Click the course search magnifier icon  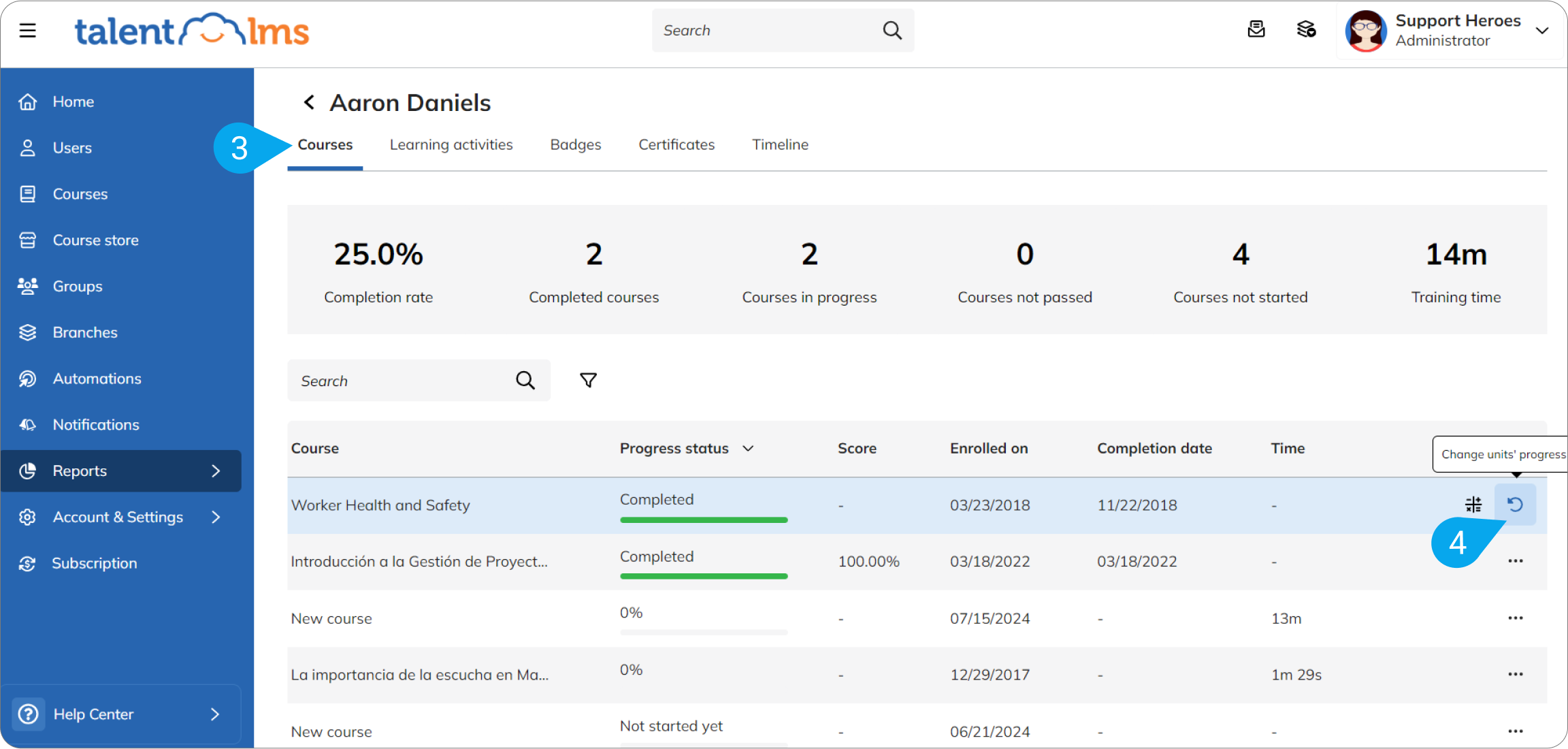[x=525, y=380]
